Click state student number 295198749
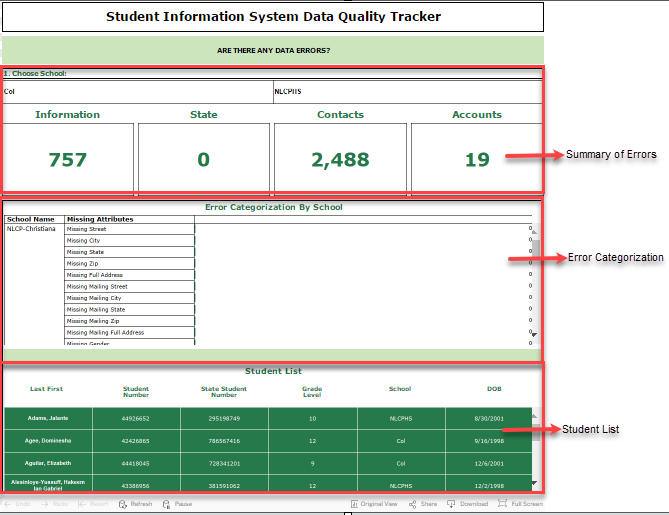This screenshot has width=669, height=515. click(x=224, y=419)
